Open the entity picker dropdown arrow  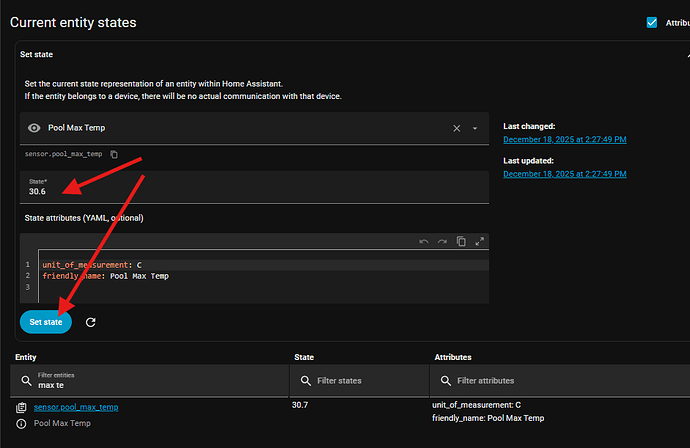click(x=475, y=129)
